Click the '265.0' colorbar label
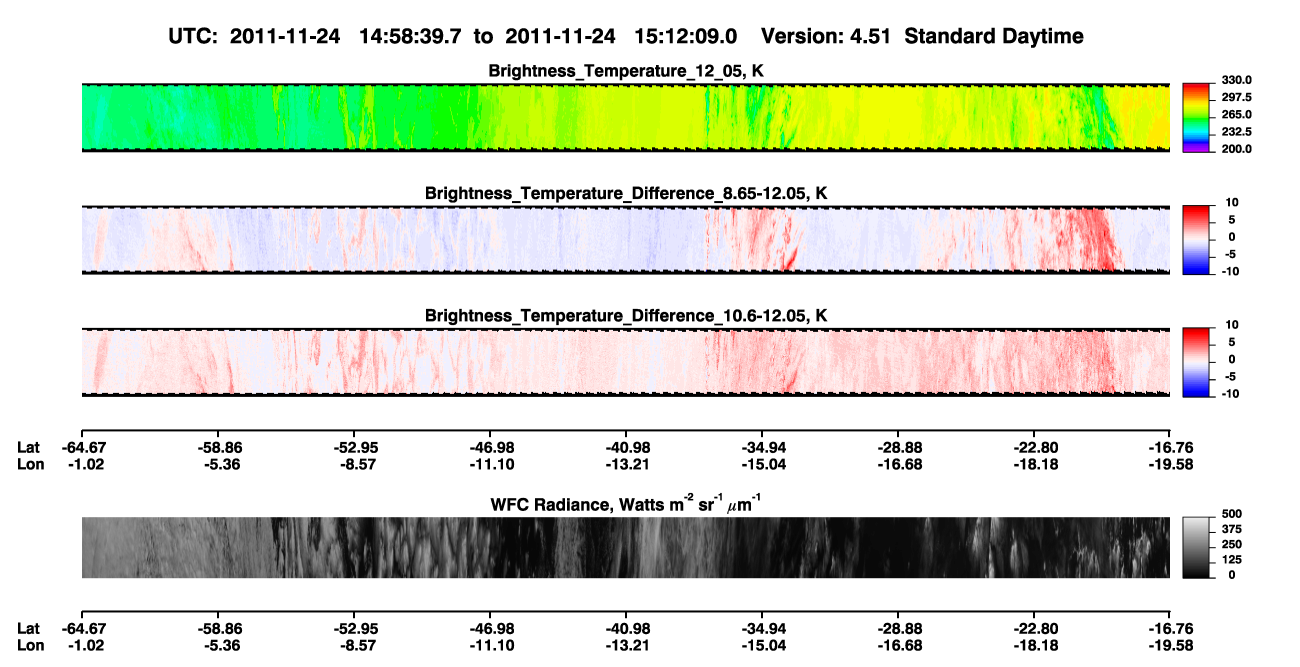The width and height of the screenshot is (1300, 667). pyautogui.click(x=1237, y=115)
